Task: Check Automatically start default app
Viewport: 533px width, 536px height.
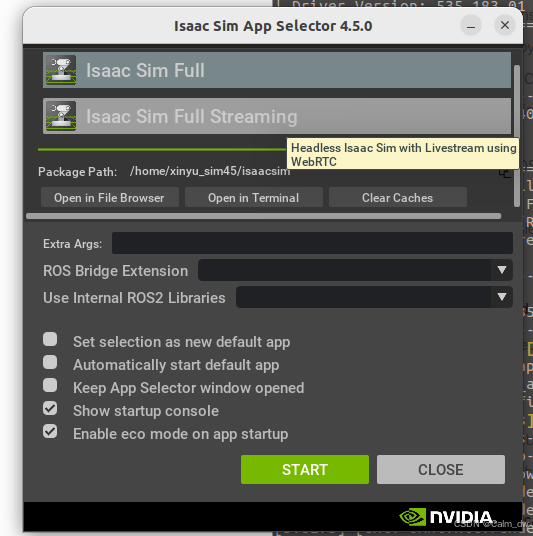Action: pyautogui.click(x=50, y=362)
